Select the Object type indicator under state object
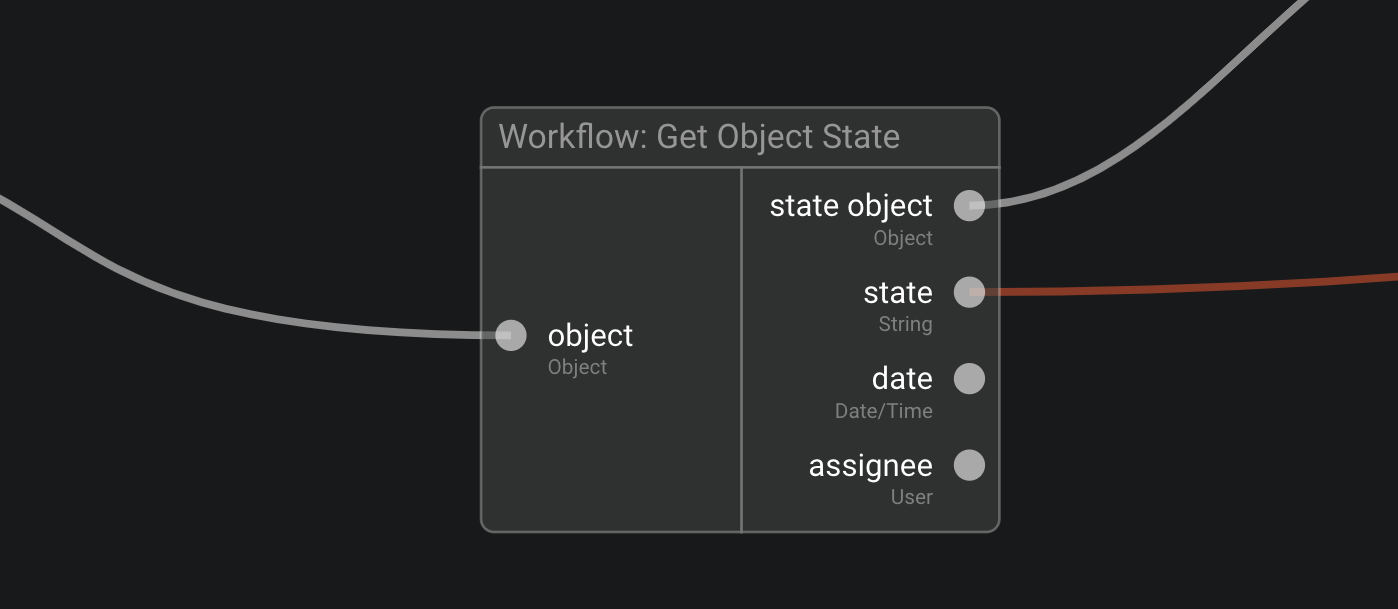This screenshot has width=1398, height=609. coord(903,238)
